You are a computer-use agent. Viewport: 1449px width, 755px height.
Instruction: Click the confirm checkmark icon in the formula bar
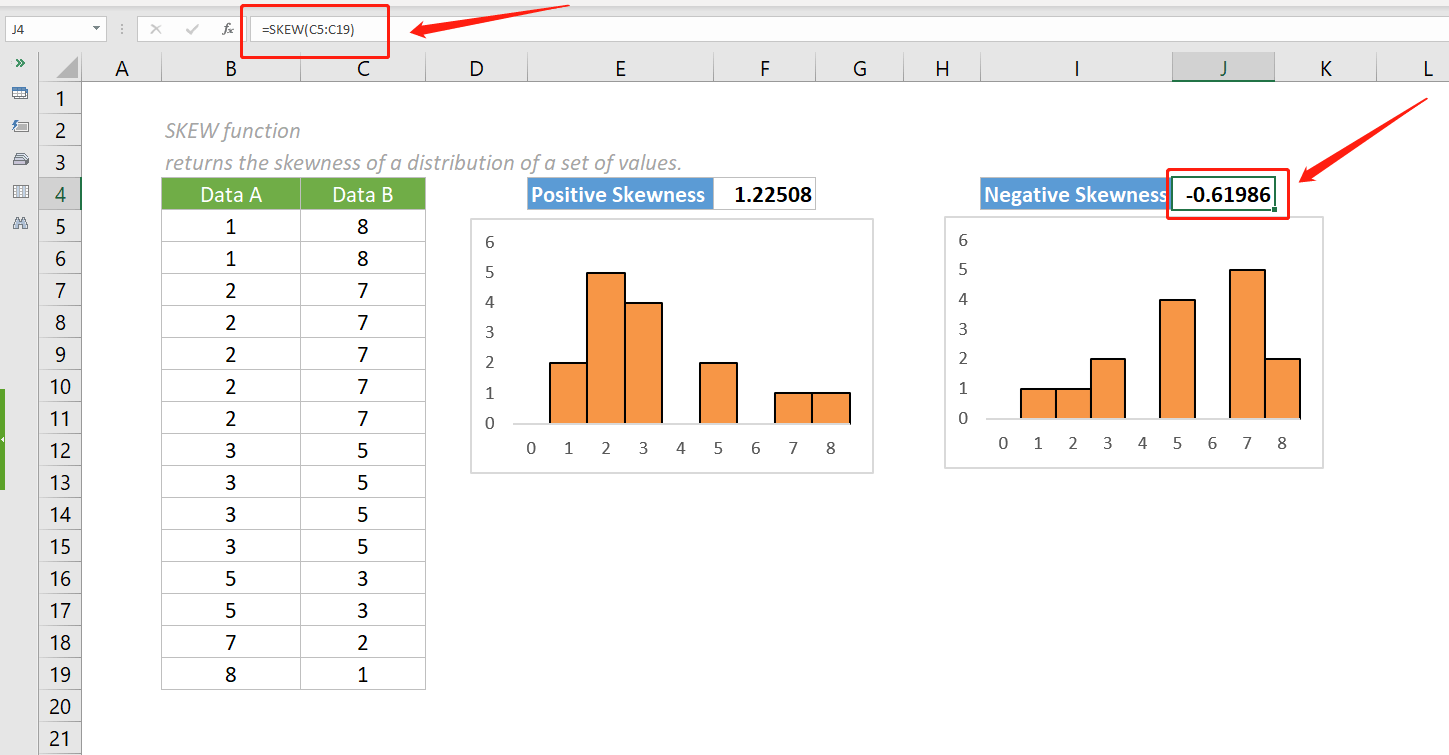(190, 29)
